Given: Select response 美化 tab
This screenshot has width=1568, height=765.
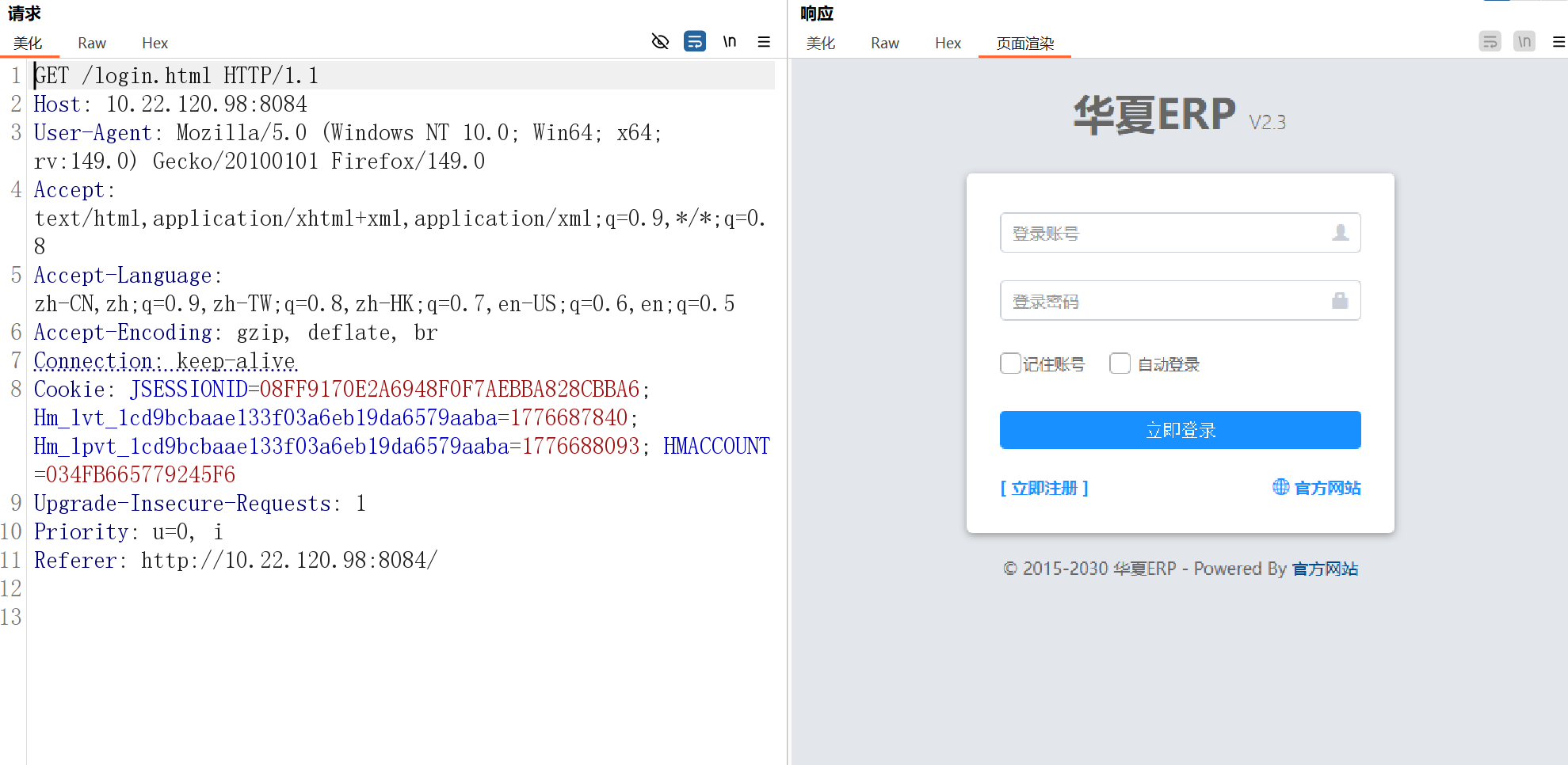Looking at the screenshot, I should click(x=821, y=43).
